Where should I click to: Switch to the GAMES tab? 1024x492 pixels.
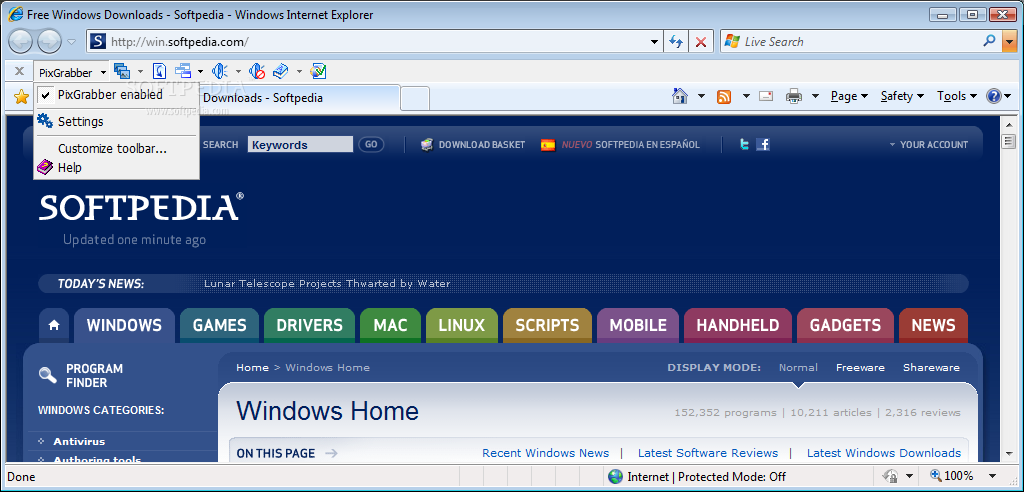pos(219,325)
